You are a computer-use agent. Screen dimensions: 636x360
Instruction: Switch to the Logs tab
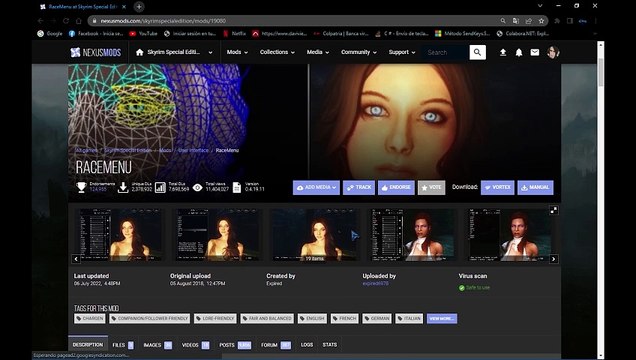(x=307, y=345)
